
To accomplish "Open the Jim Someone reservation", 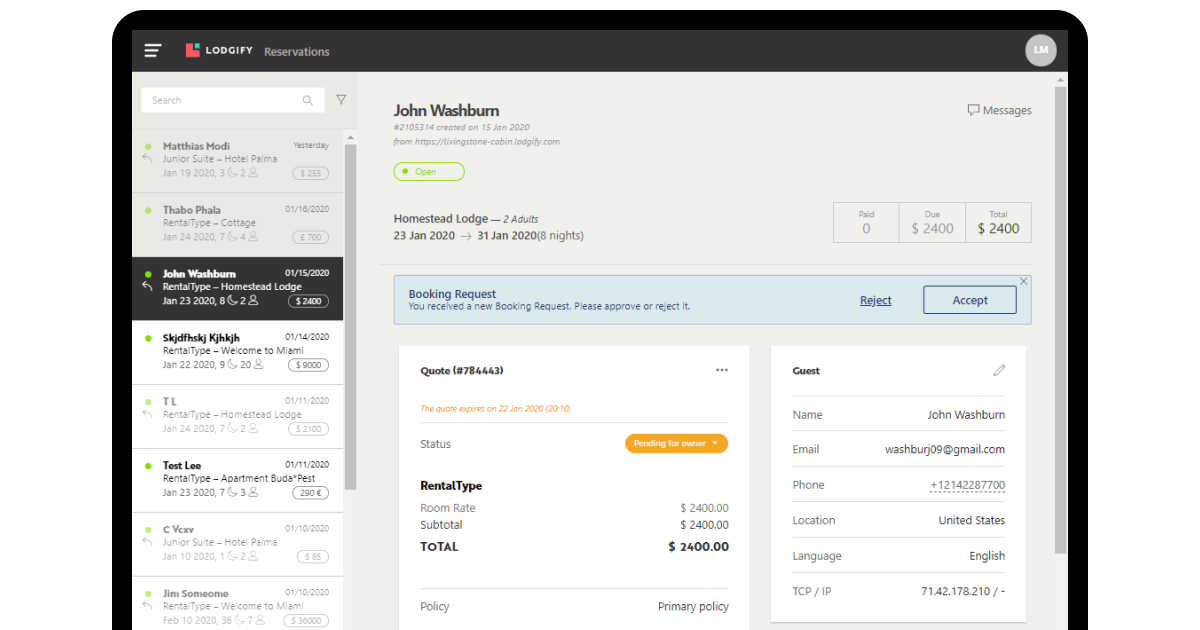I will 237,604.
